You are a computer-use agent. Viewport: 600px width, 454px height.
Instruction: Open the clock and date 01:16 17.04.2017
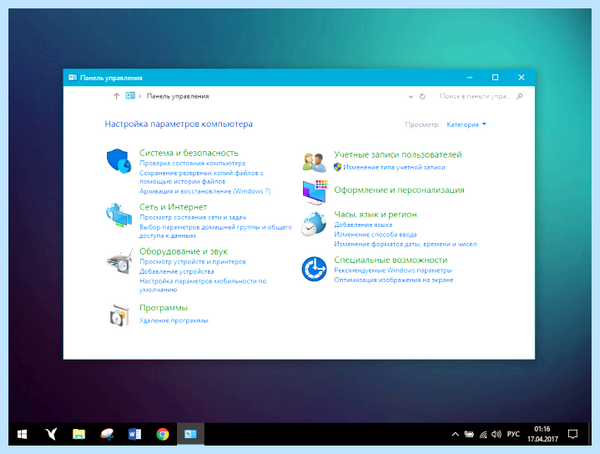pos(542,434)
